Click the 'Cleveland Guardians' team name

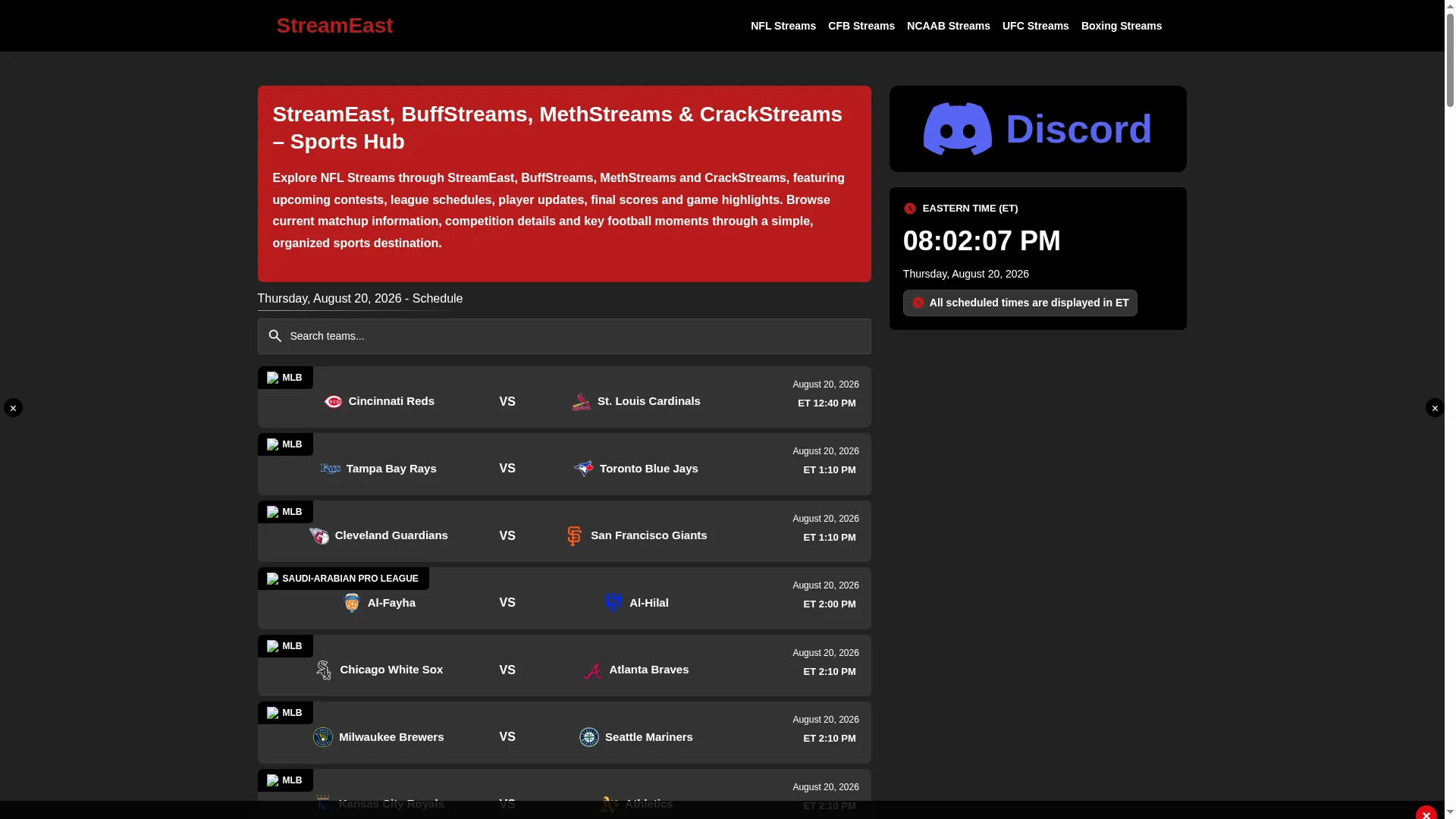point(391,535)
